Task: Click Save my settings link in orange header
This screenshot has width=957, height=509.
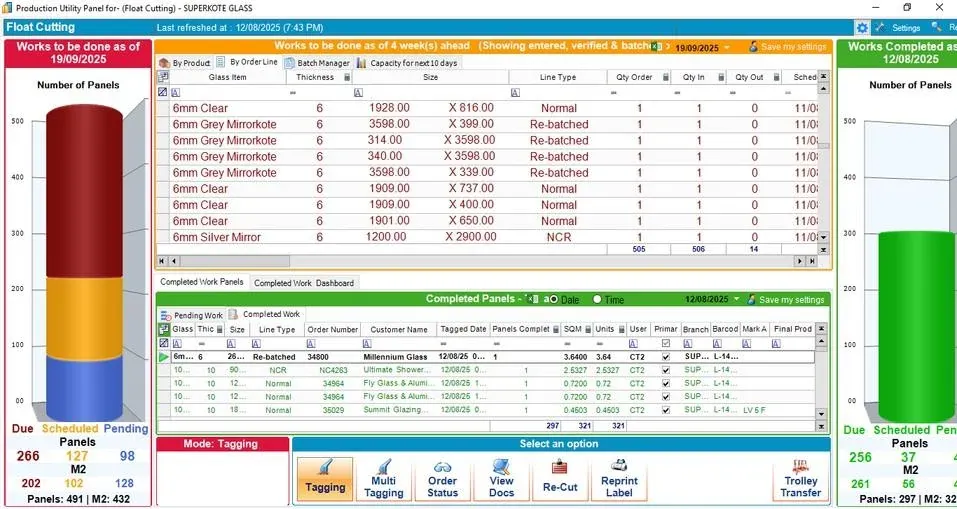Action: pyautogui.click(x=793, y=47)
